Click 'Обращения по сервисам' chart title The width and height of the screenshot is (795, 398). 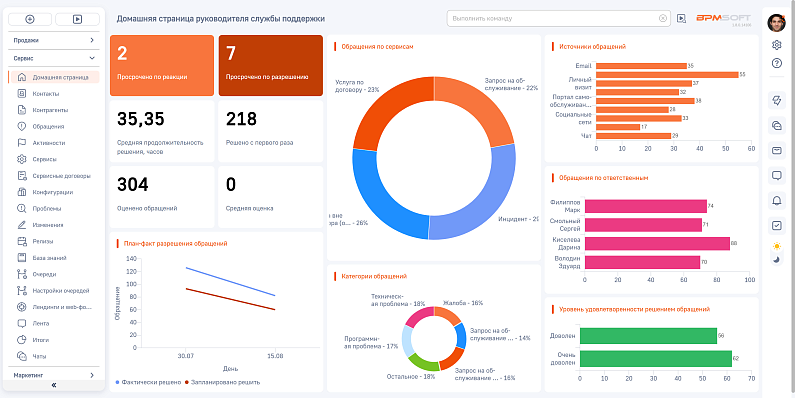(x=377, y=47)
